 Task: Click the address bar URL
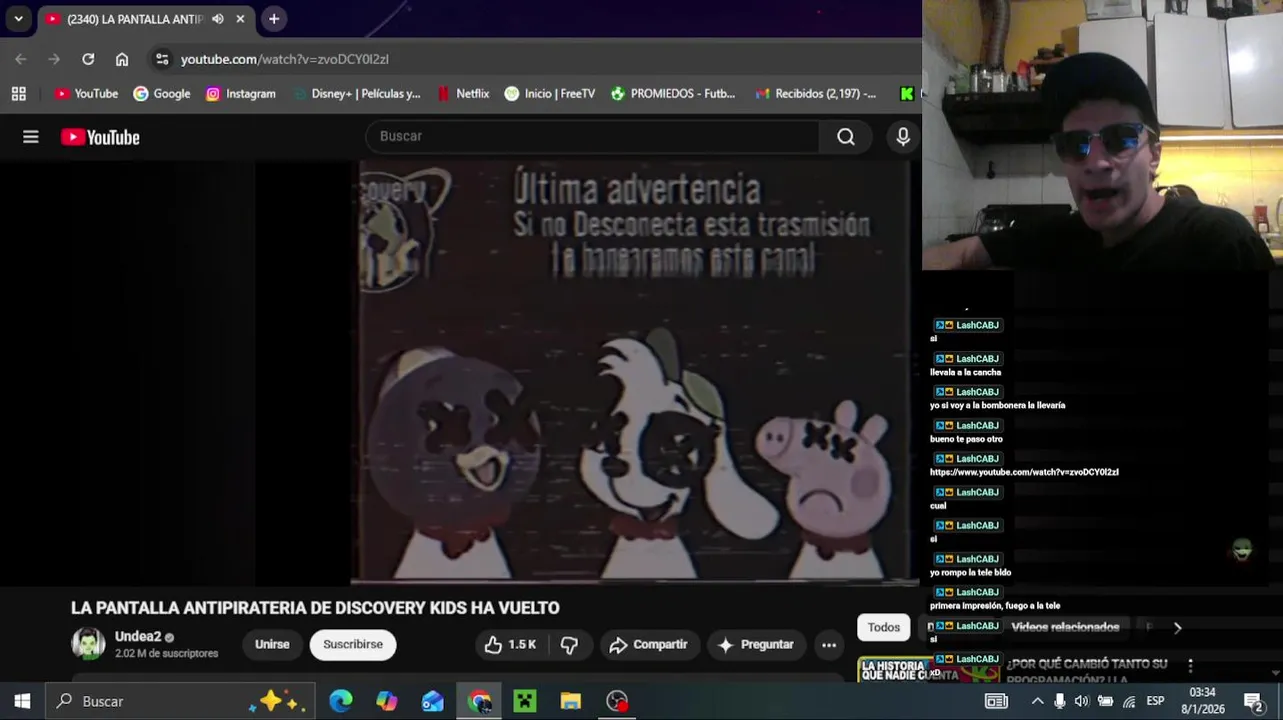click(x=285, y=59)
